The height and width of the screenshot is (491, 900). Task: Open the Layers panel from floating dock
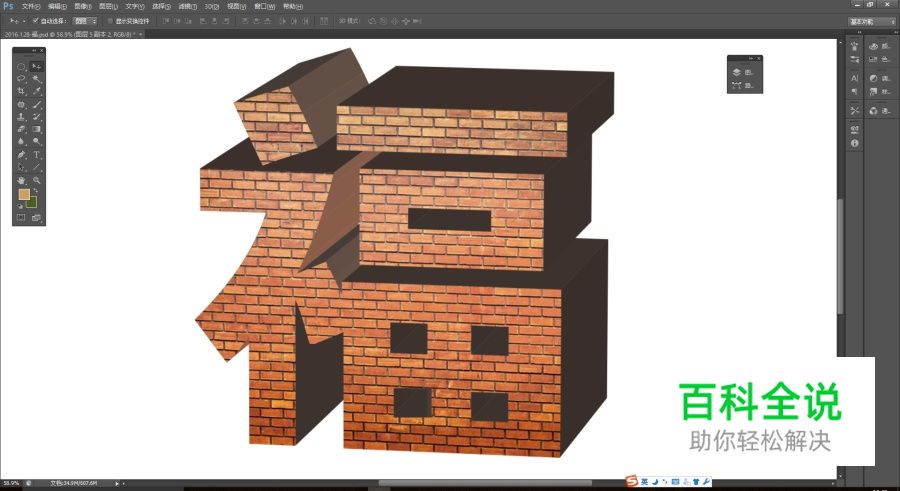736,72
